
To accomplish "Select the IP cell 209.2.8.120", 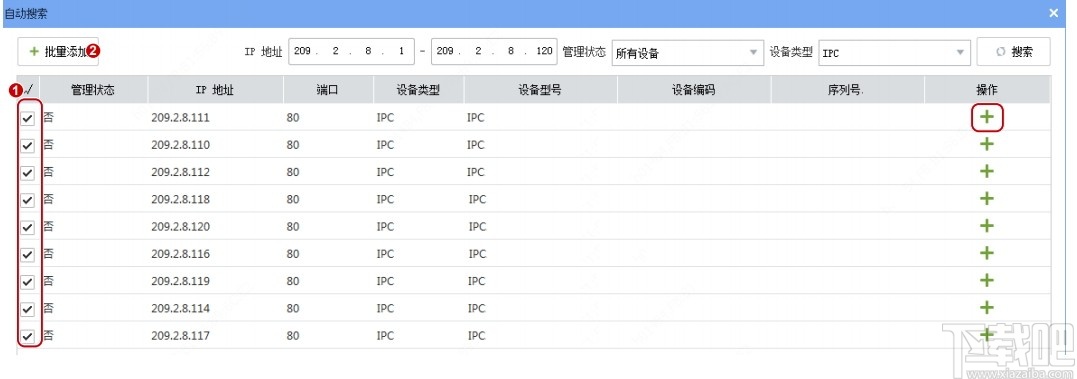I will [x=180, y=227].
